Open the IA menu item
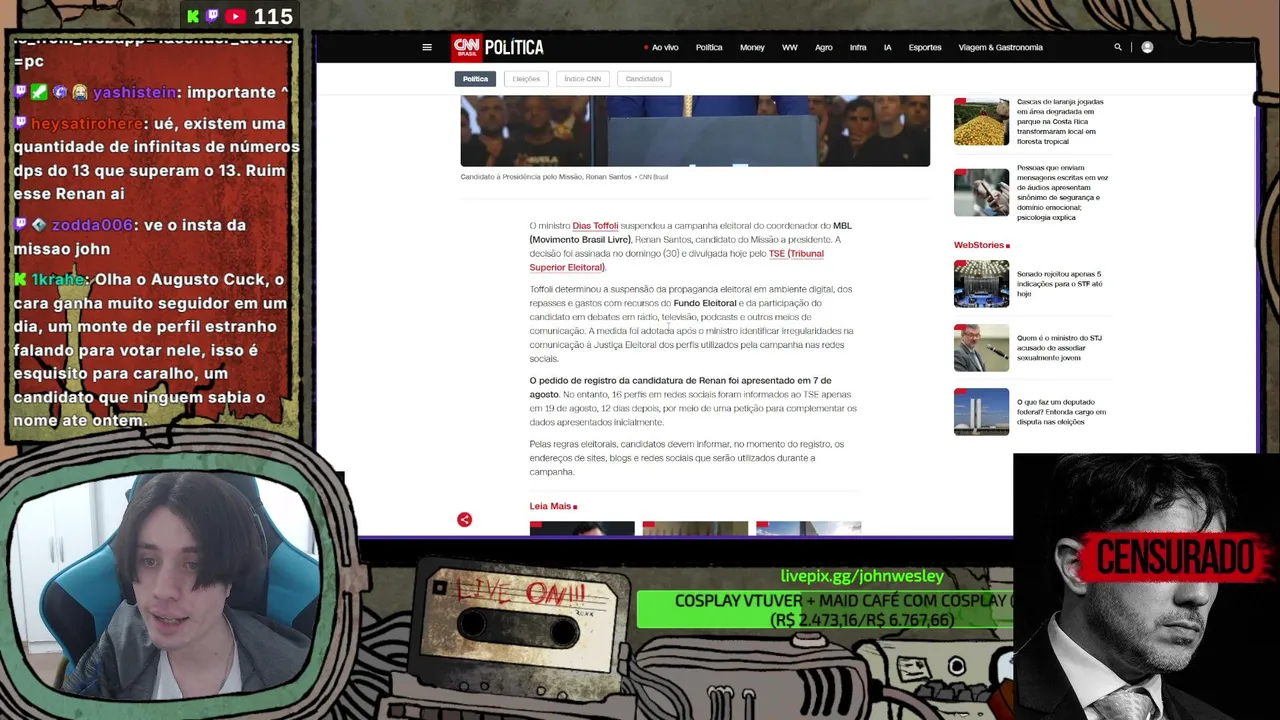 887,47
